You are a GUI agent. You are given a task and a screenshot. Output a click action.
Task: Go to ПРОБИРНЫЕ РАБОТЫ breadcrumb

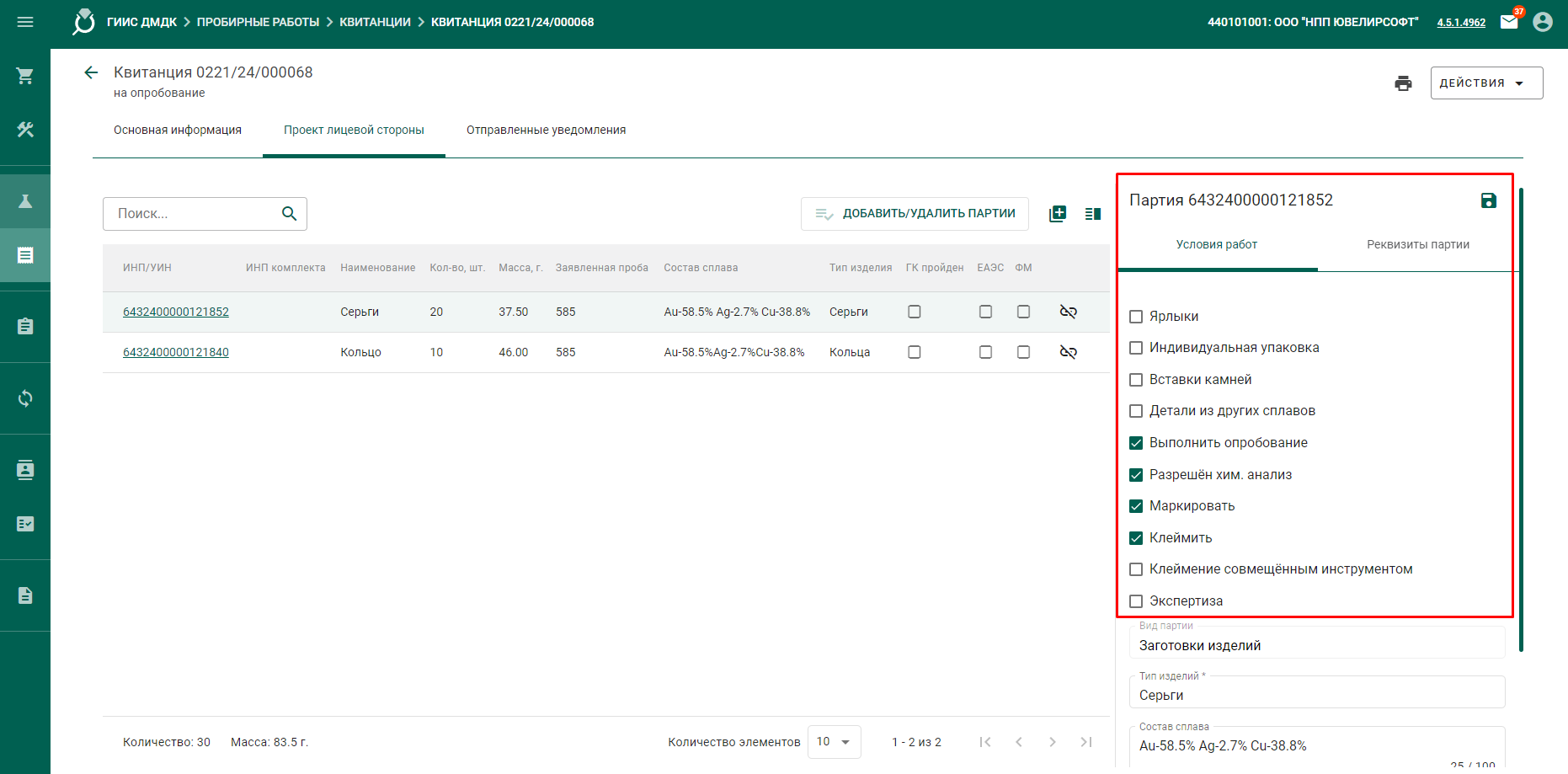tap(258, 22)
